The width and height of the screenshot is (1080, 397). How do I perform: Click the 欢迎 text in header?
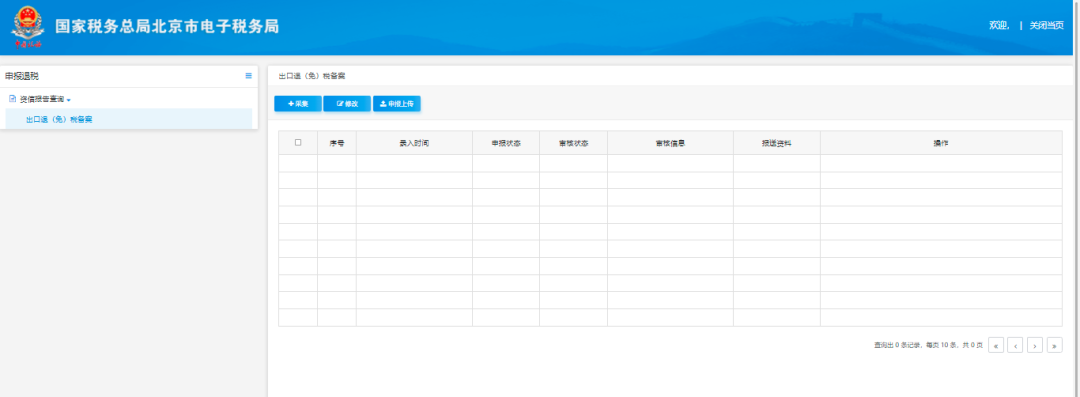coord(999,26)
